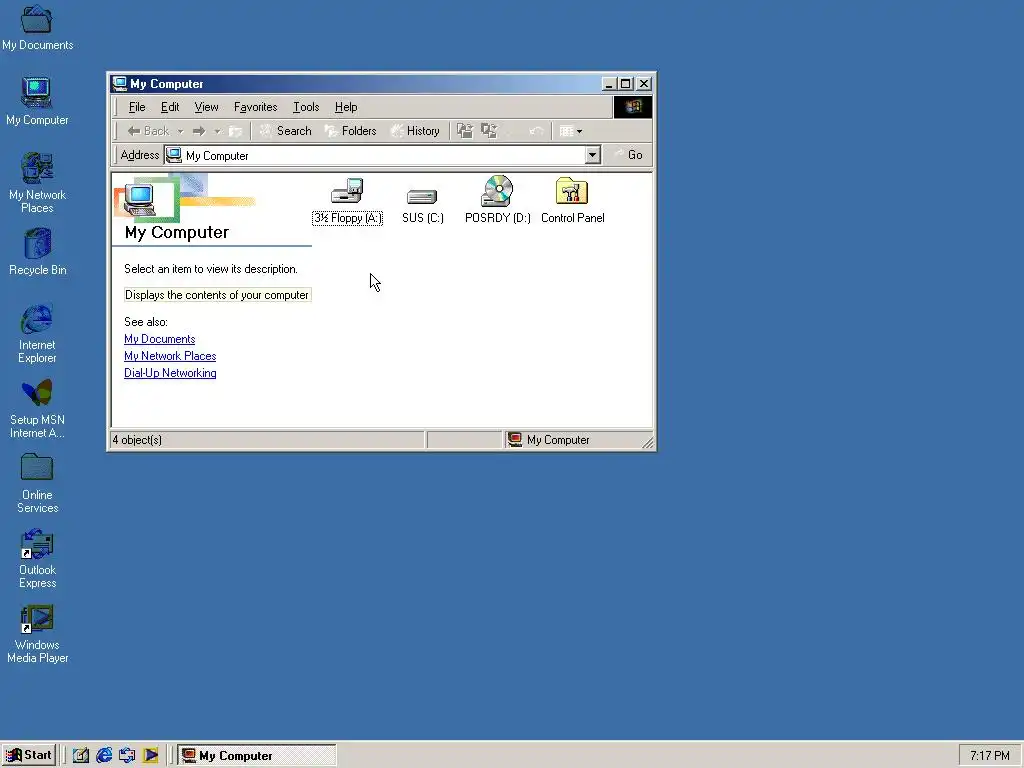The height and width of the screenshot is (768, 1024).
Task: Click the Forward arrow toolbar button
Action: coord(199,131)
